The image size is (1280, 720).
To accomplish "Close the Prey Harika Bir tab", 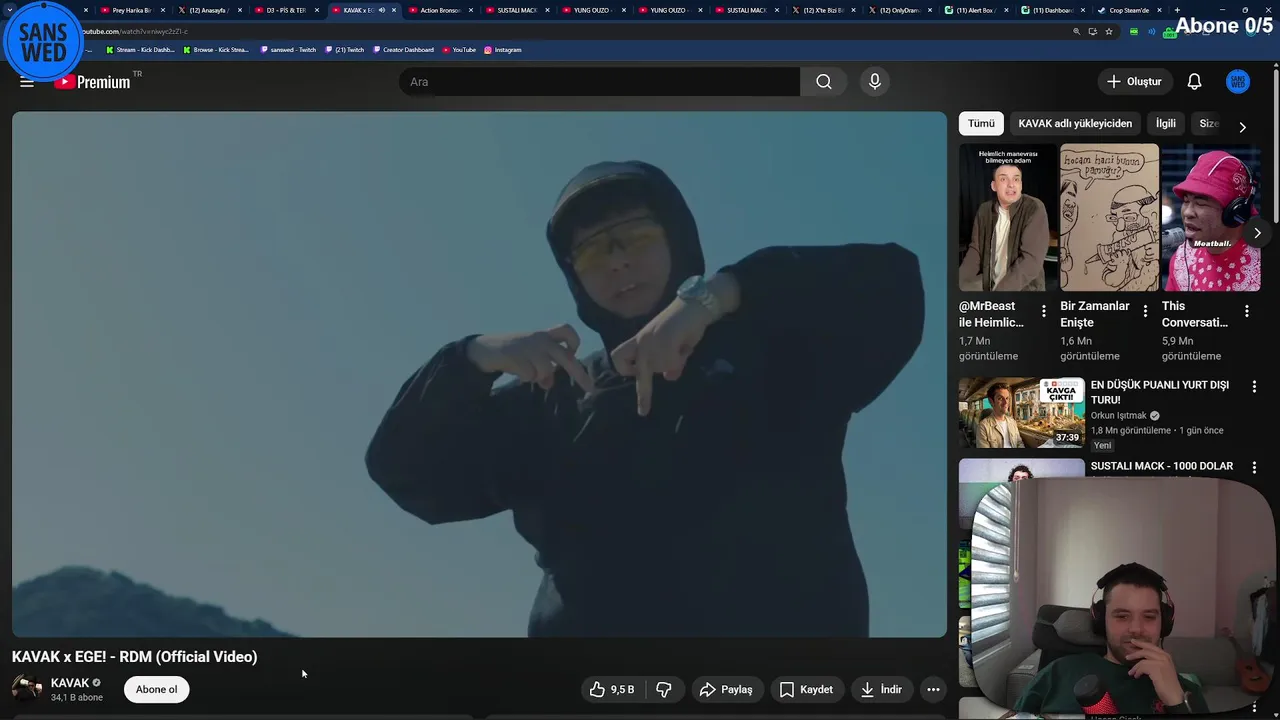I will (163, 10).
